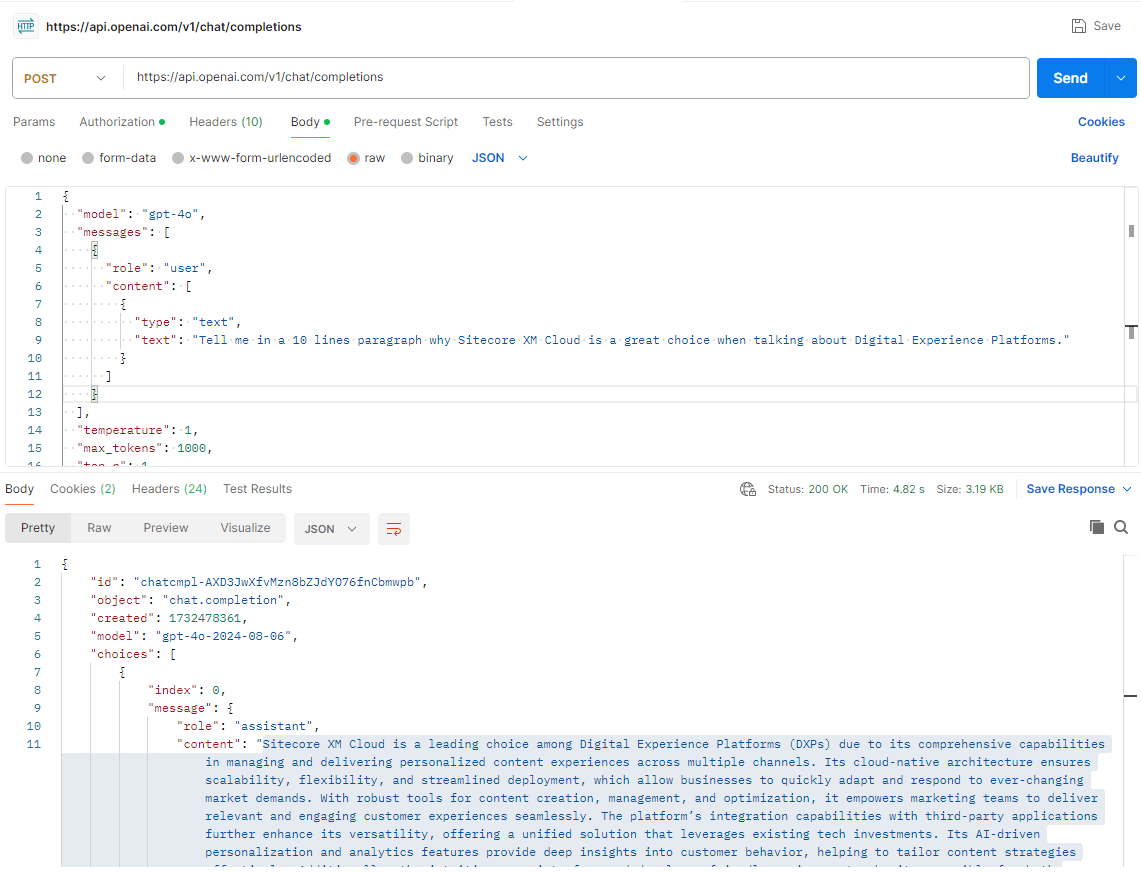
Task: Open the response Cookies (2) tab
Action: coord(82,489)
